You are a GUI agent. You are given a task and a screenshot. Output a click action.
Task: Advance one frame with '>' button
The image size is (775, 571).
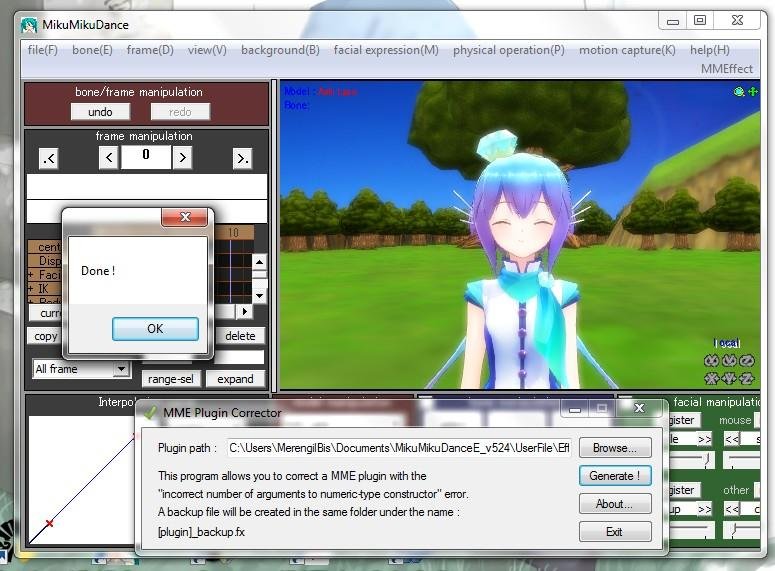click(x=182, y=158)
